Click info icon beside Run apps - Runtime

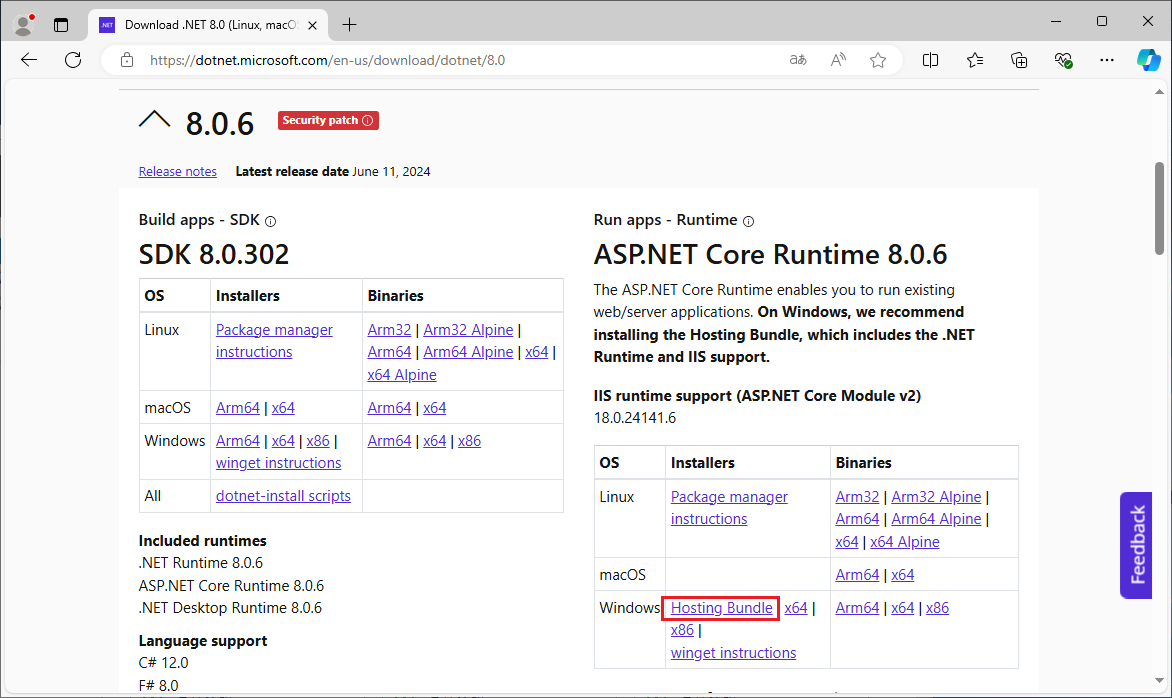(x=748, y=221)
